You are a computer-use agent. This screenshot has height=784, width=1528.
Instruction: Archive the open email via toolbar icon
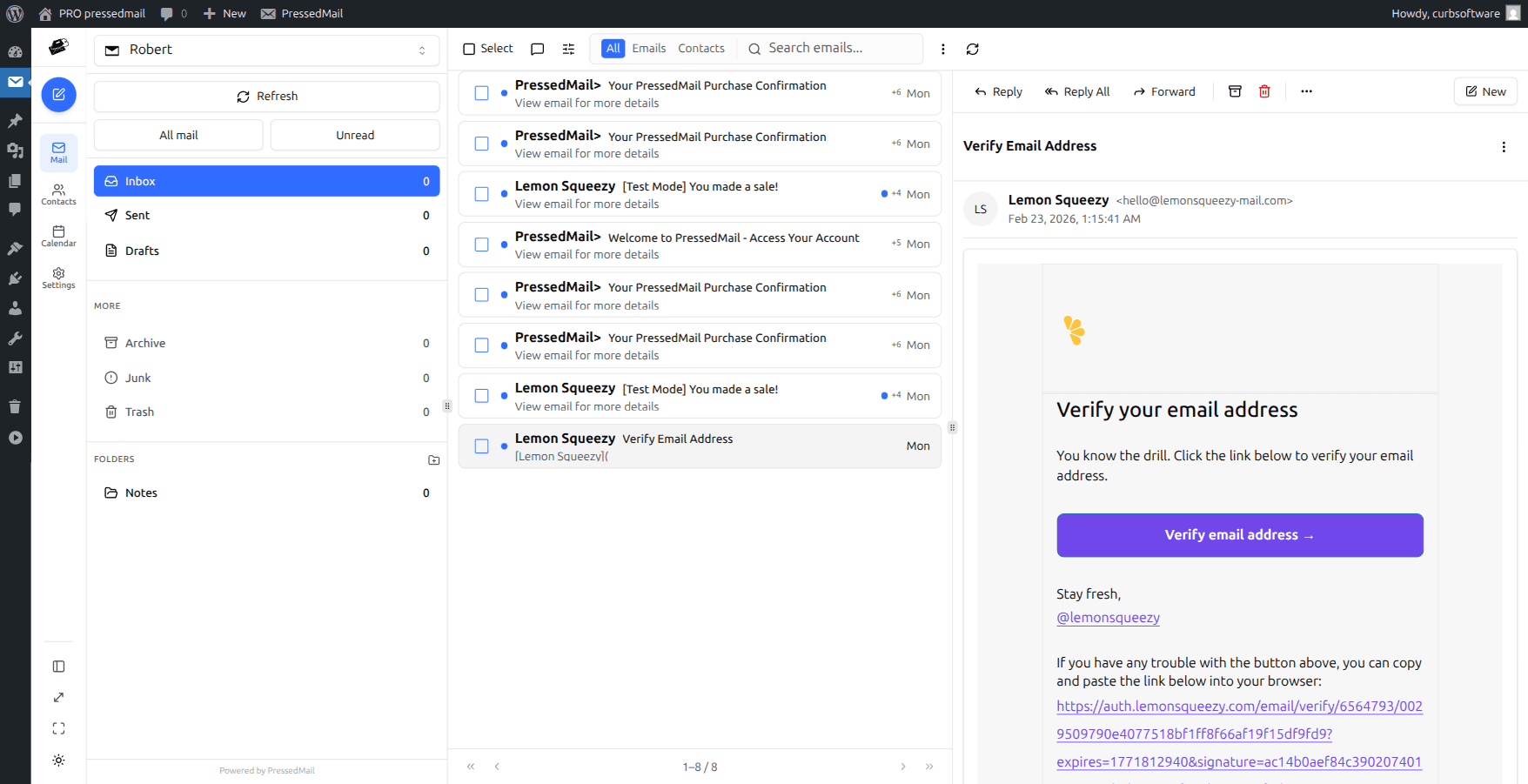pyautogui.click(x=1235, y=91)
